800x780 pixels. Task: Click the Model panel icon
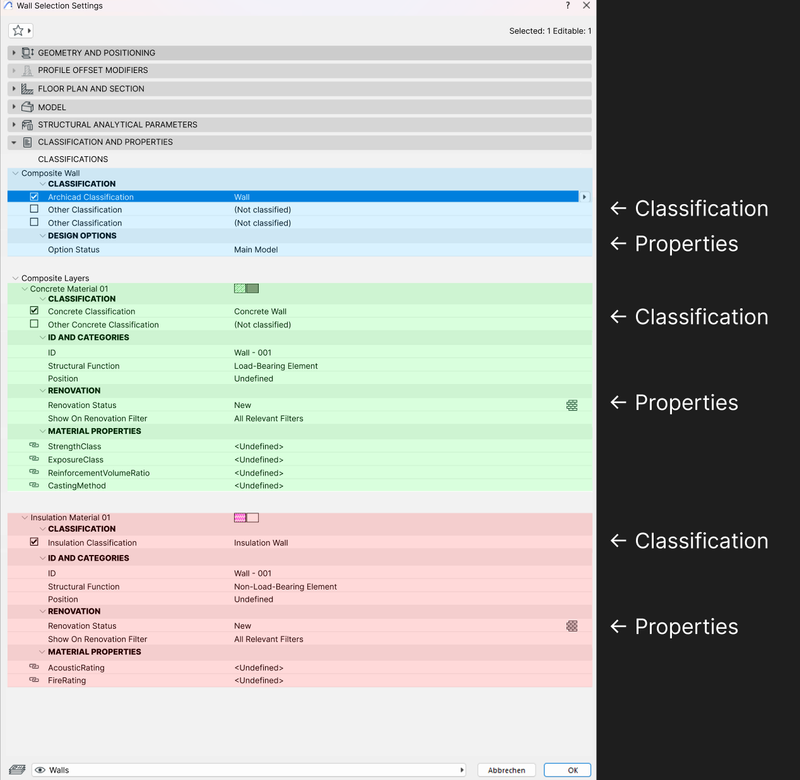pyautogui.click(x=27, y=107)
